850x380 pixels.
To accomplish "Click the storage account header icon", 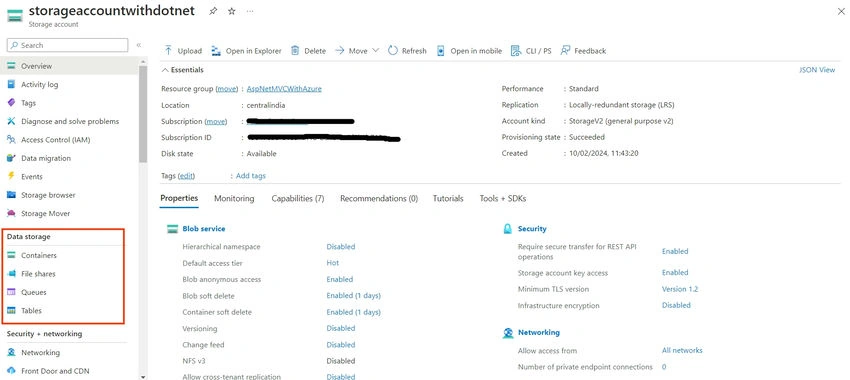I will (x=15, y=16).
